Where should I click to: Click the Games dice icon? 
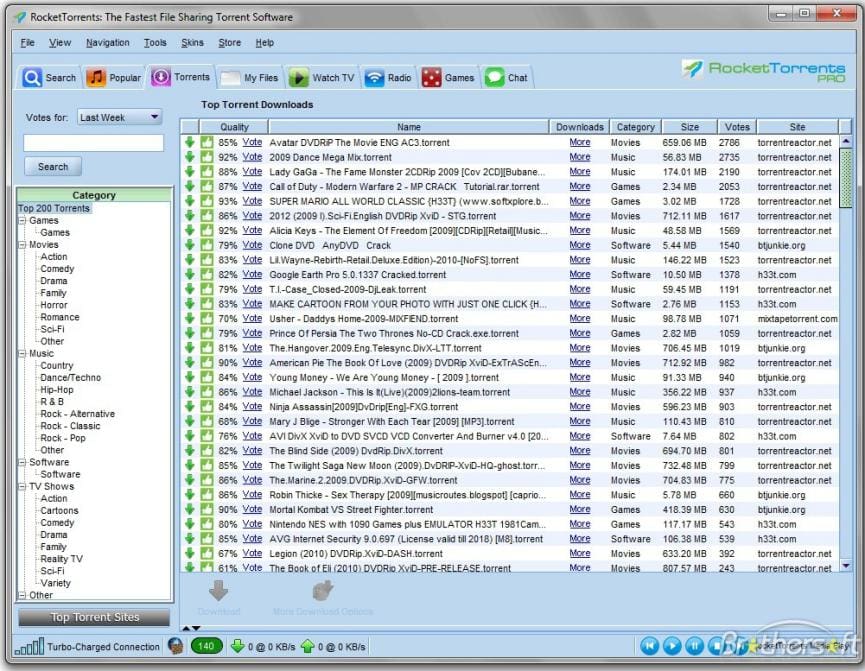point(430,77)
